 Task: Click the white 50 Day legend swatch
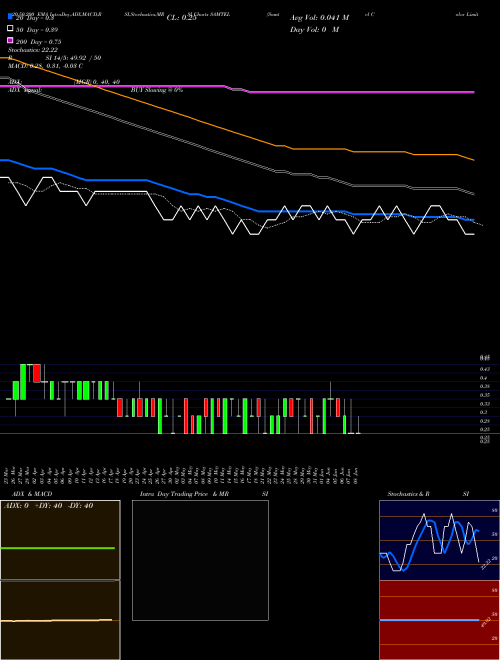[10, 29]
